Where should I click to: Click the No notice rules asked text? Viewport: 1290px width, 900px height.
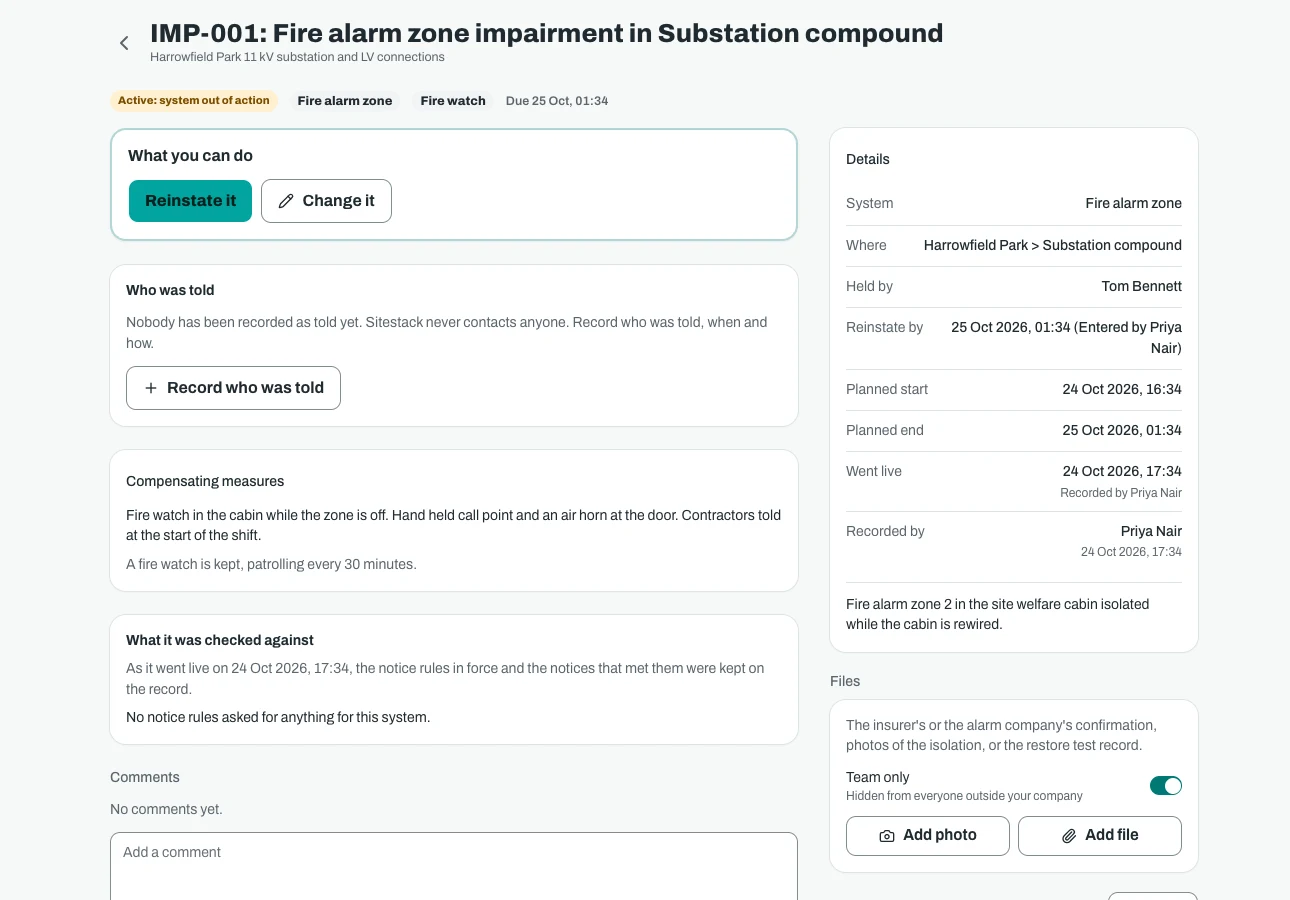click(x=278, y=717)
